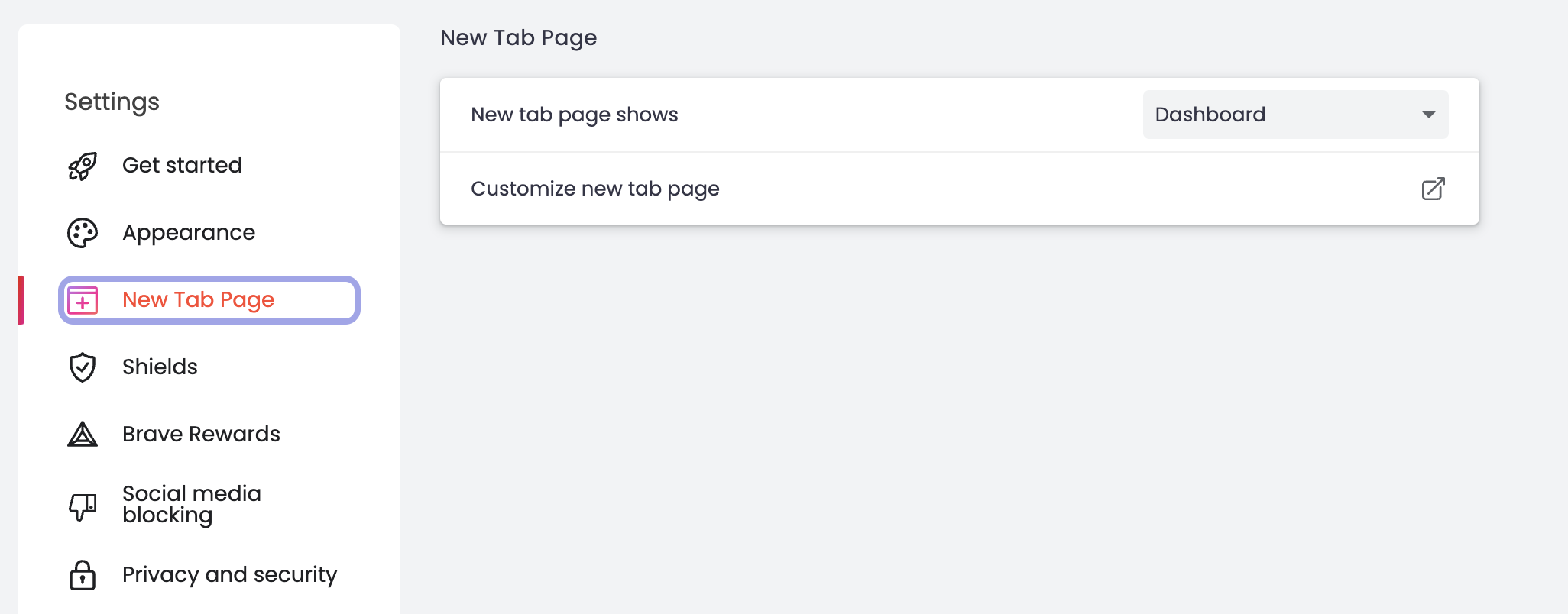Open the Brave Rewards settings section
Viewport: 1568px width, 614px height.
[x=202, y=434]
